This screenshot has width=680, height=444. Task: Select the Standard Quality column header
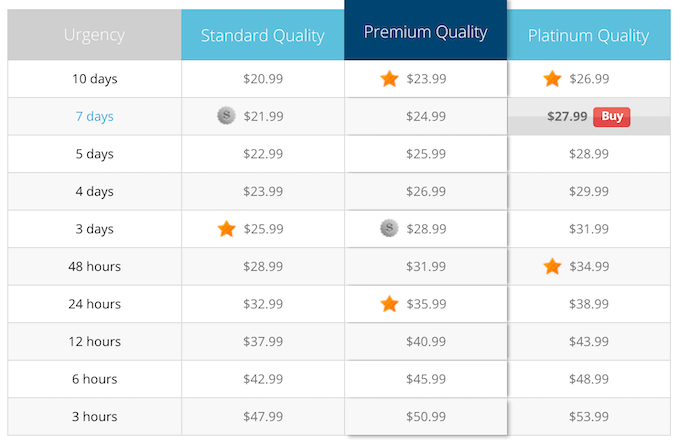[x=263, y=36]
